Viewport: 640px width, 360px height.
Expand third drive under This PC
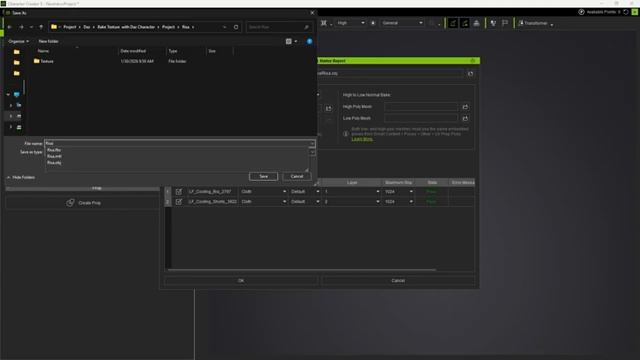coord(11,127)
